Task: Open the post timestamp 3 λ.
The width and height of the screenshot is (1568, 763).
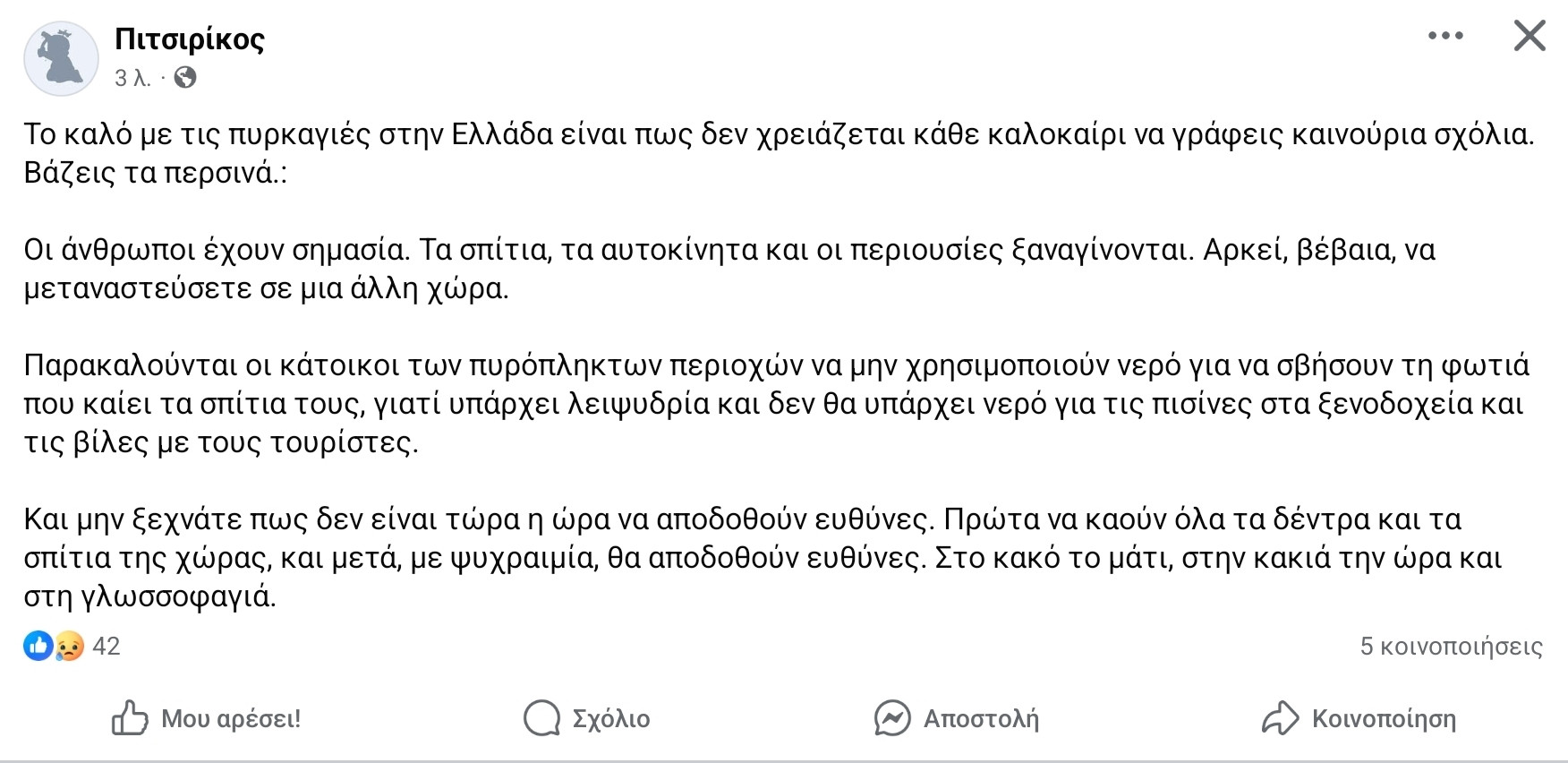Action: pyautogui.click(x=132, y=78)
